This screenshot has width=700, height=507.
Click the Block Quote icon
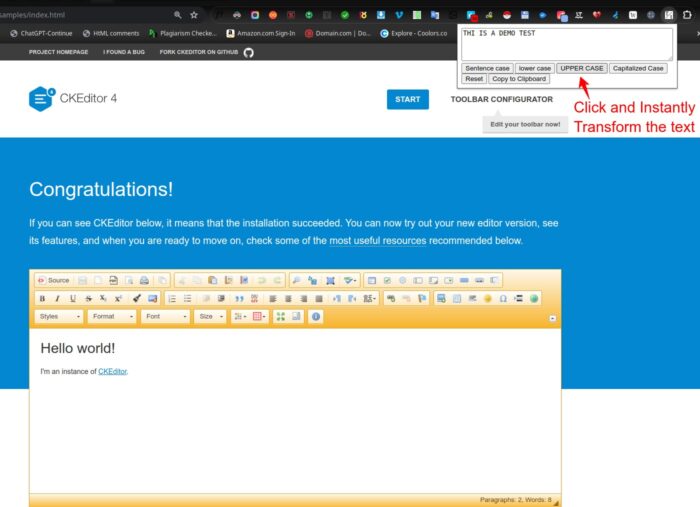point(239,299)
